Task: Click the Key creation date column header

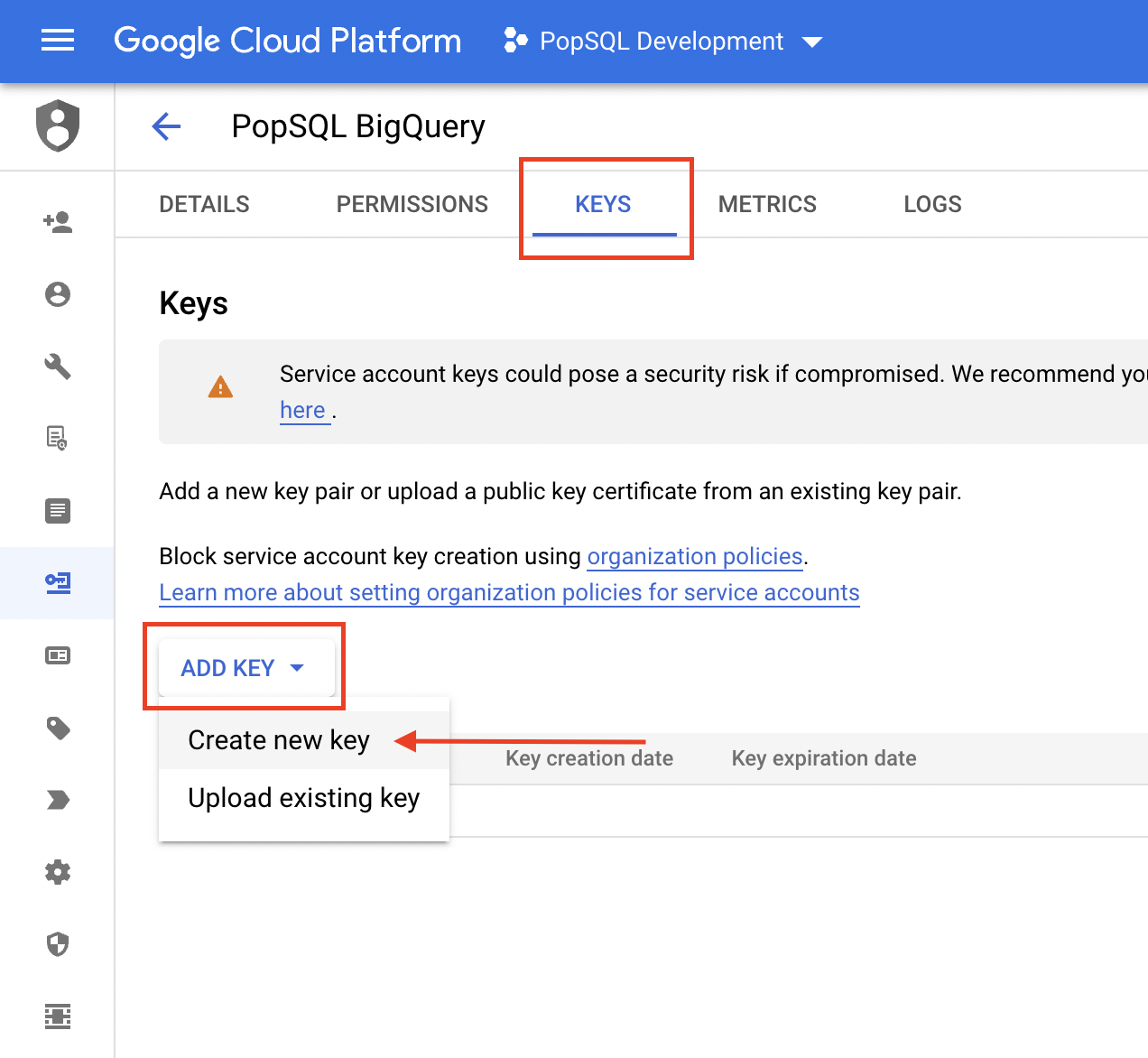Action: coord(588,758)
